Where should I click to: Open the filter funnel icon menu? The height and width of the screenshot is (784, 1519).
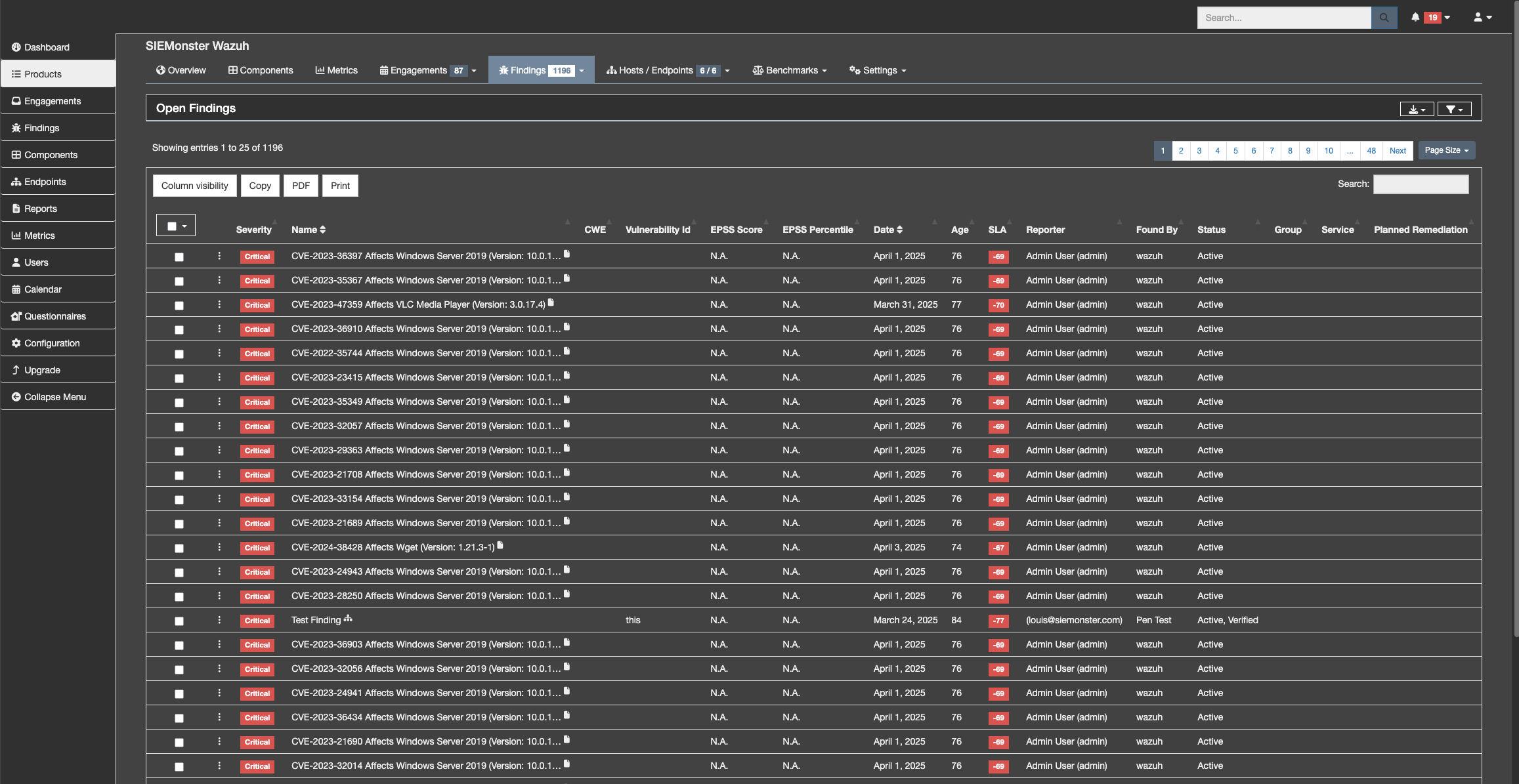(1453, 109)
